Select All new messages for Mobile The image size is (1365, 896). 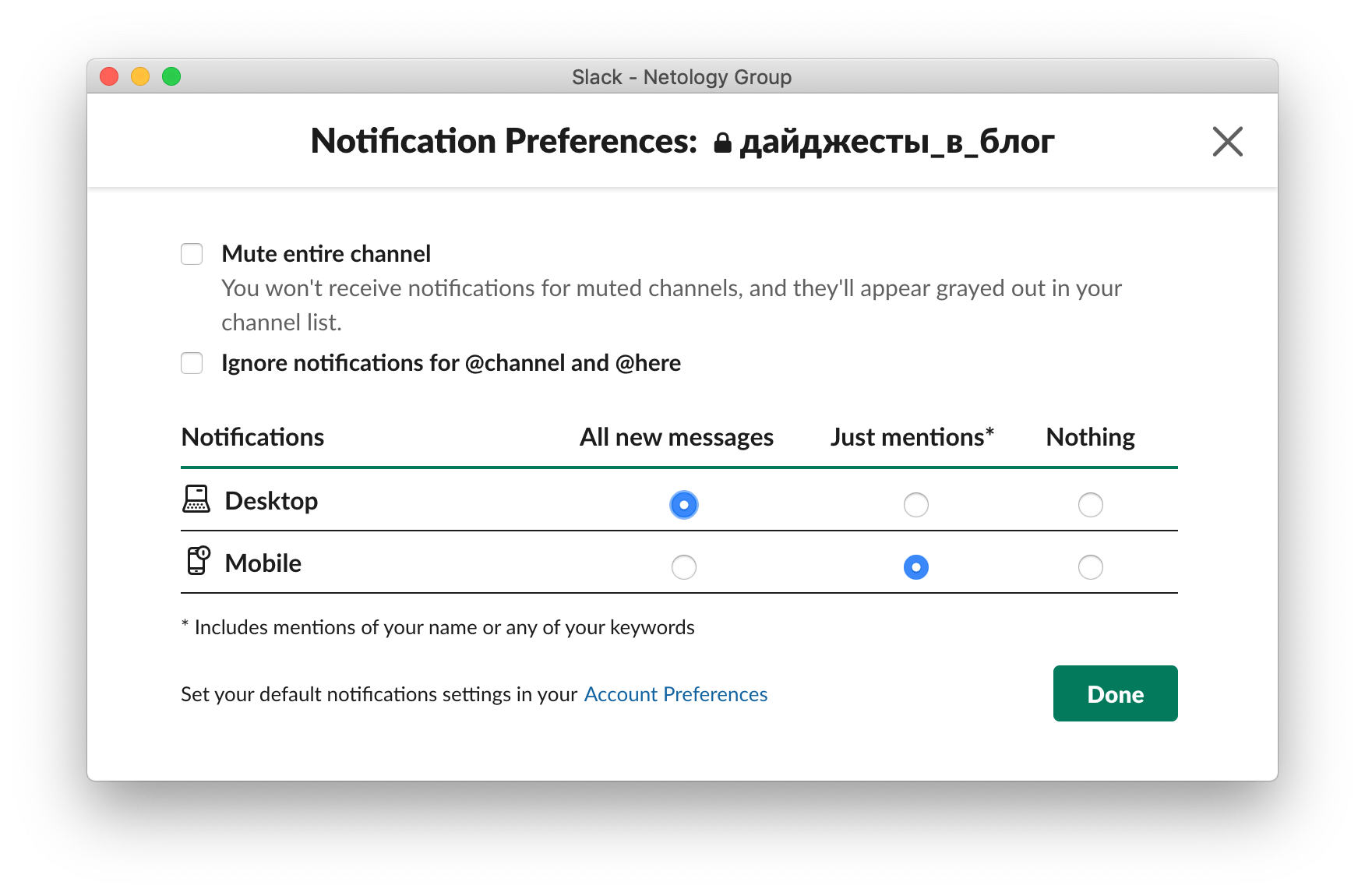(x=683, y=567)
